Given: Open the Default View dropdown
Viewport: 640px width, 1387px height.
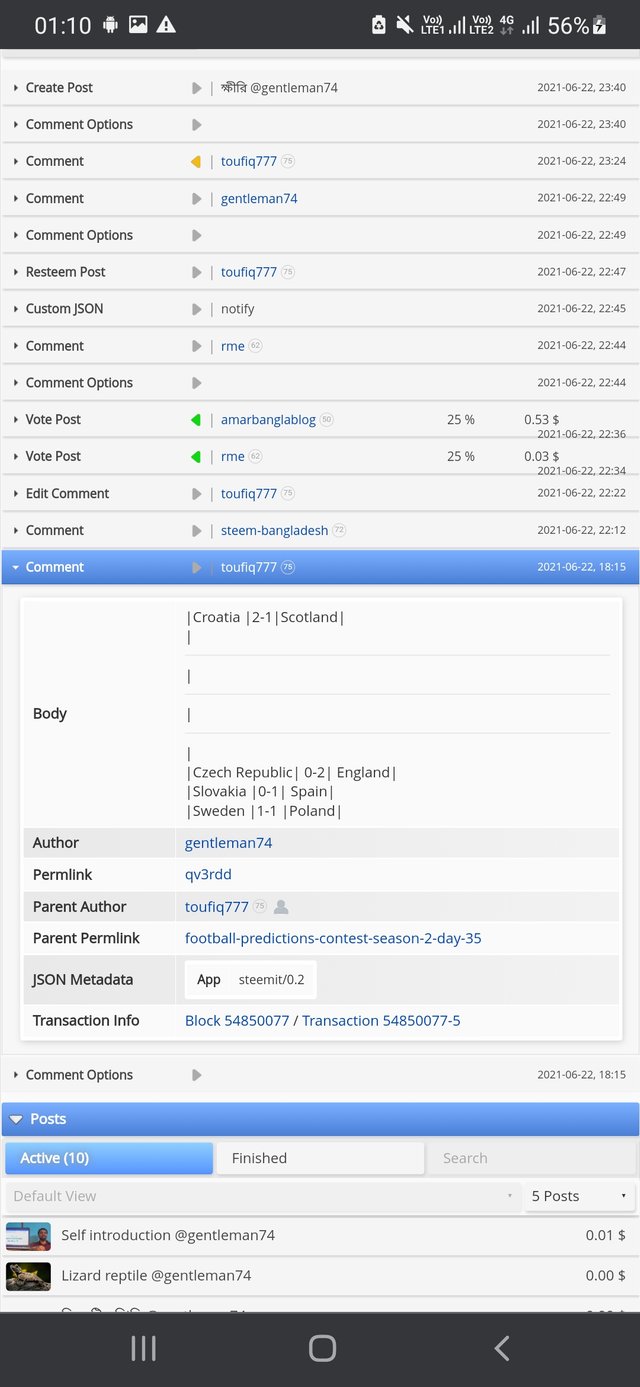Looking at the screenshot, I should point(263,1196).
